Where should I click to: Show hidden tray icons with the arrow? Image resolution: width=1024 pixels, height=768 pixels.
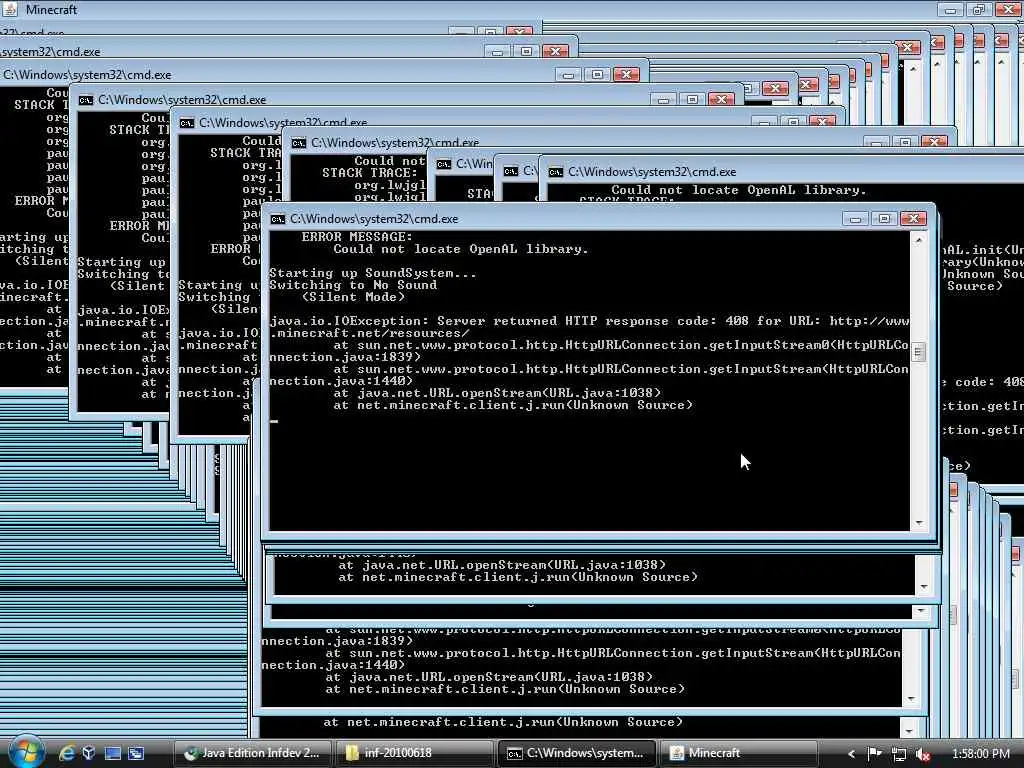[x=851, y=754]
